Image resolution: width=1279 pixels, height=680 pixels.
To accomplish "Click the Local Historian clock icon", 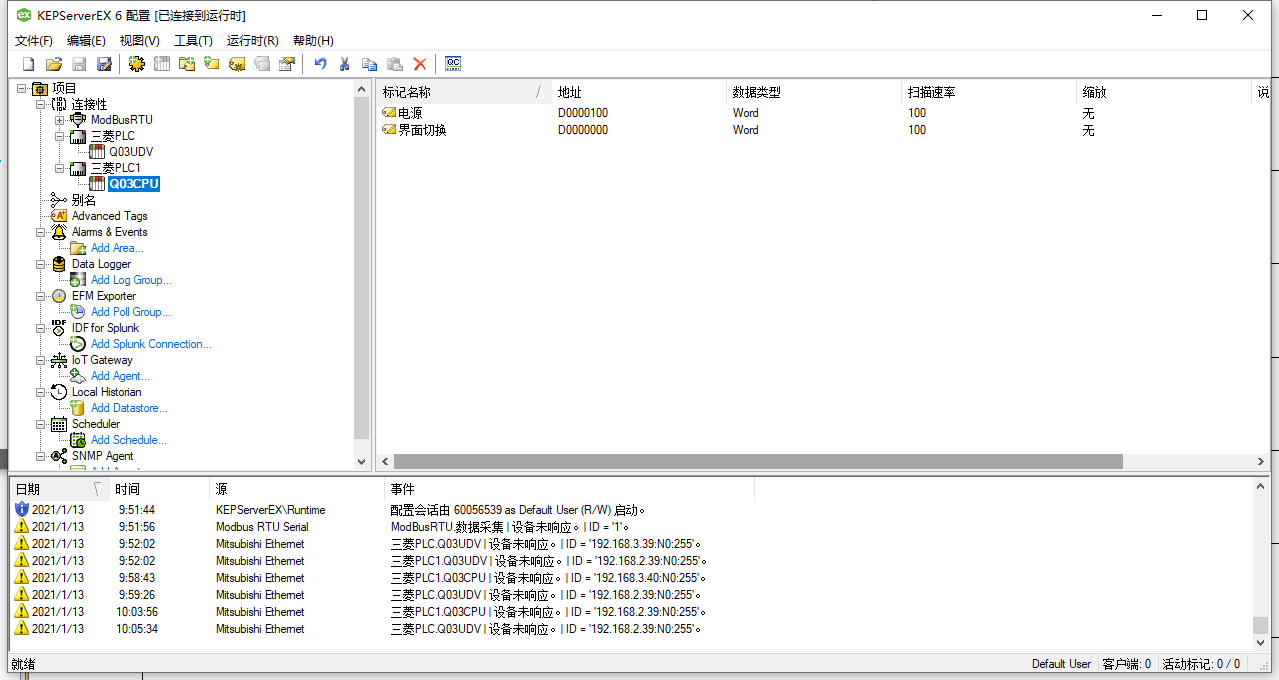I will tap(59, 392).
